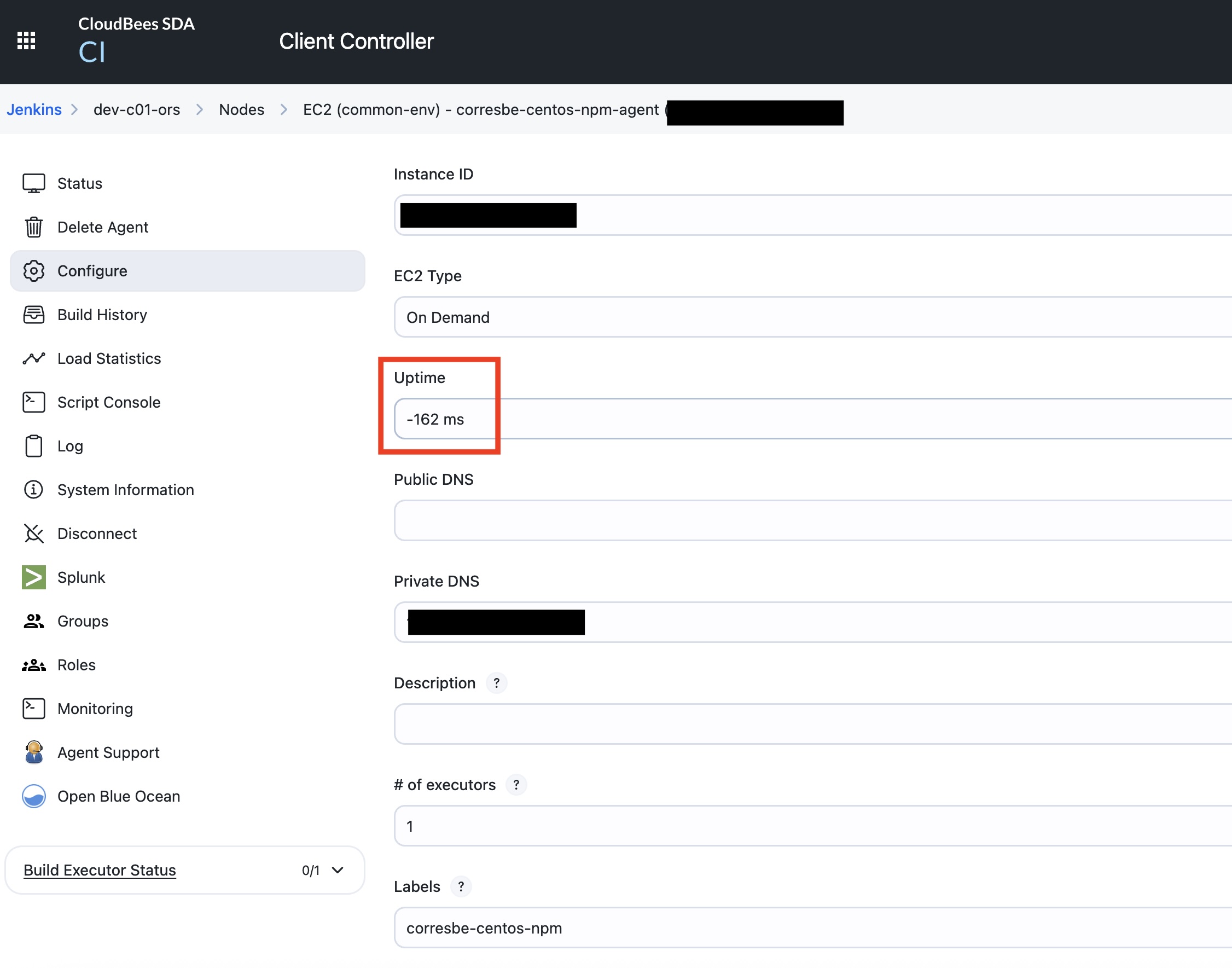Click the Instance ID field

[x=812, y=216]
